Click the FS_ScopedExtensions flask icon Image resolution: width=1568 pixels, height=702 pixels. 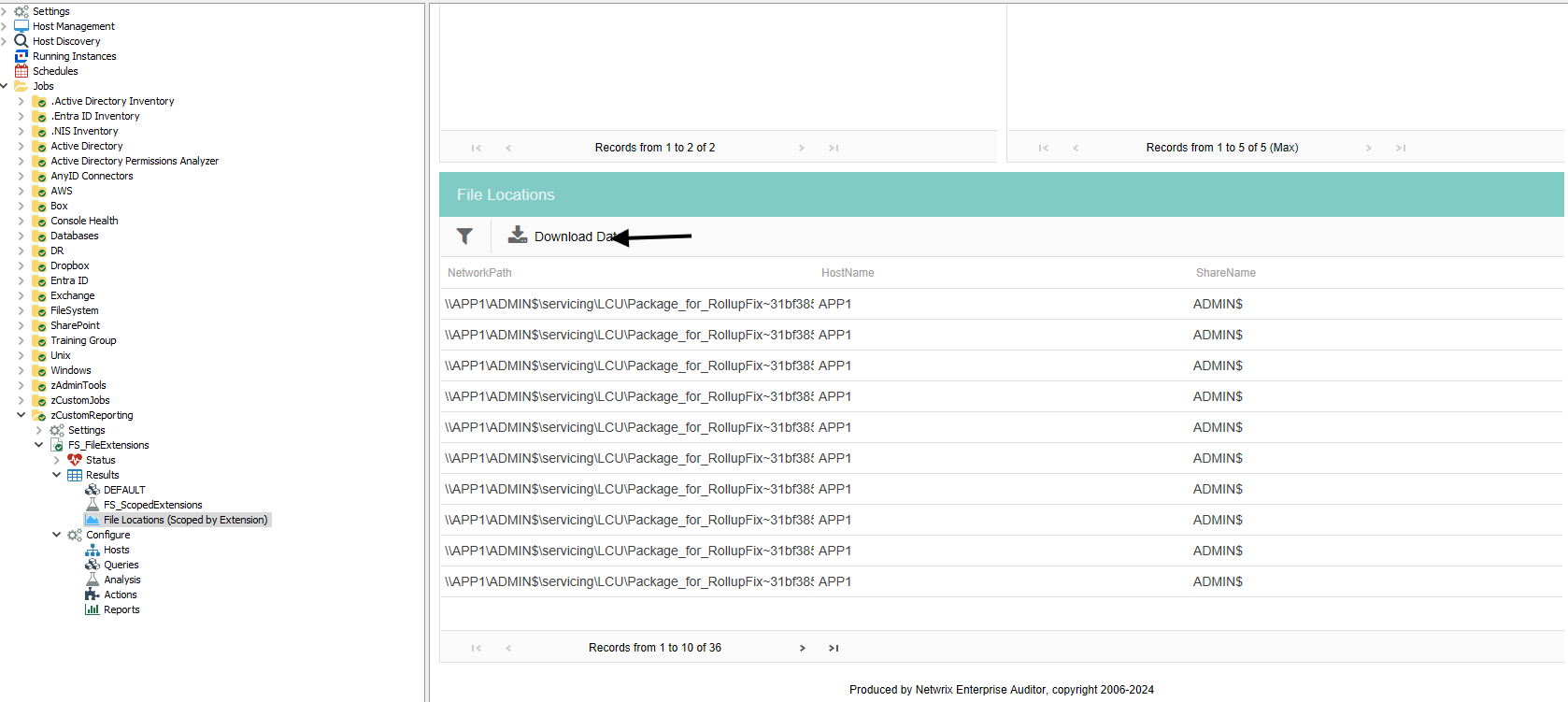pos(93,505)
